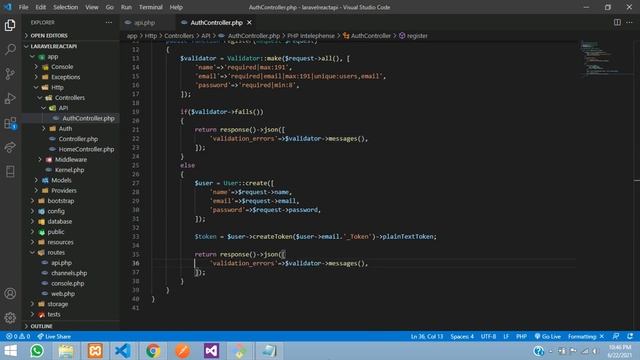Expand the Models folder
The height and width of the screenshot is (360, 640).
tap(61, 180)
